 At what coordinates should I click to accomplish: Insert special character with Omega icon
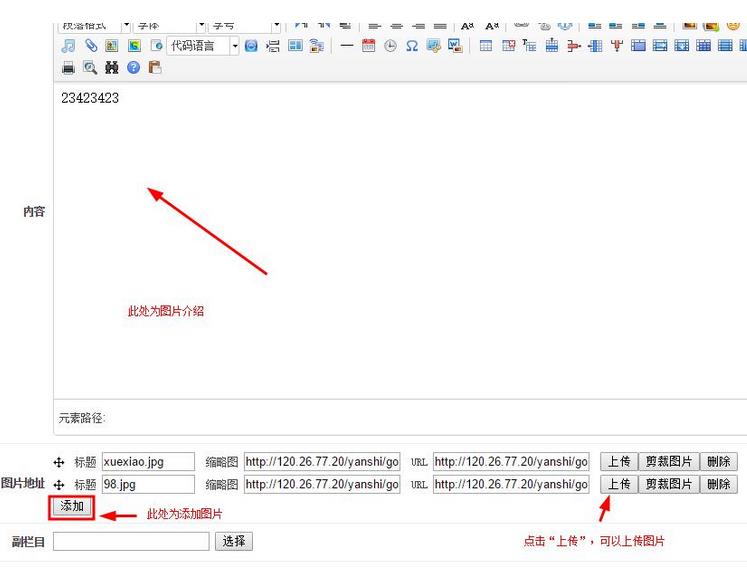click(412, 46)
